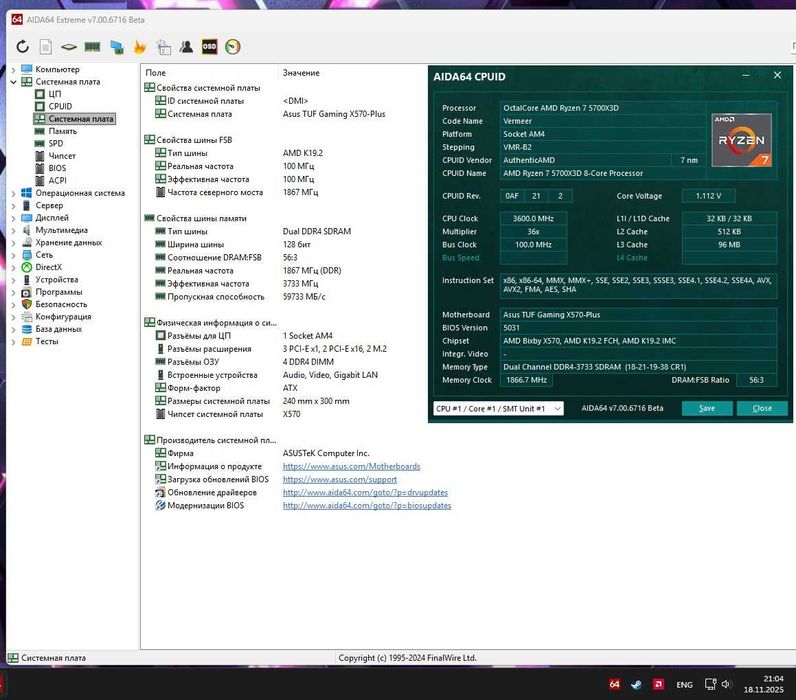Open the Report page icon
The image size is (796, 700).
point(46,47)
